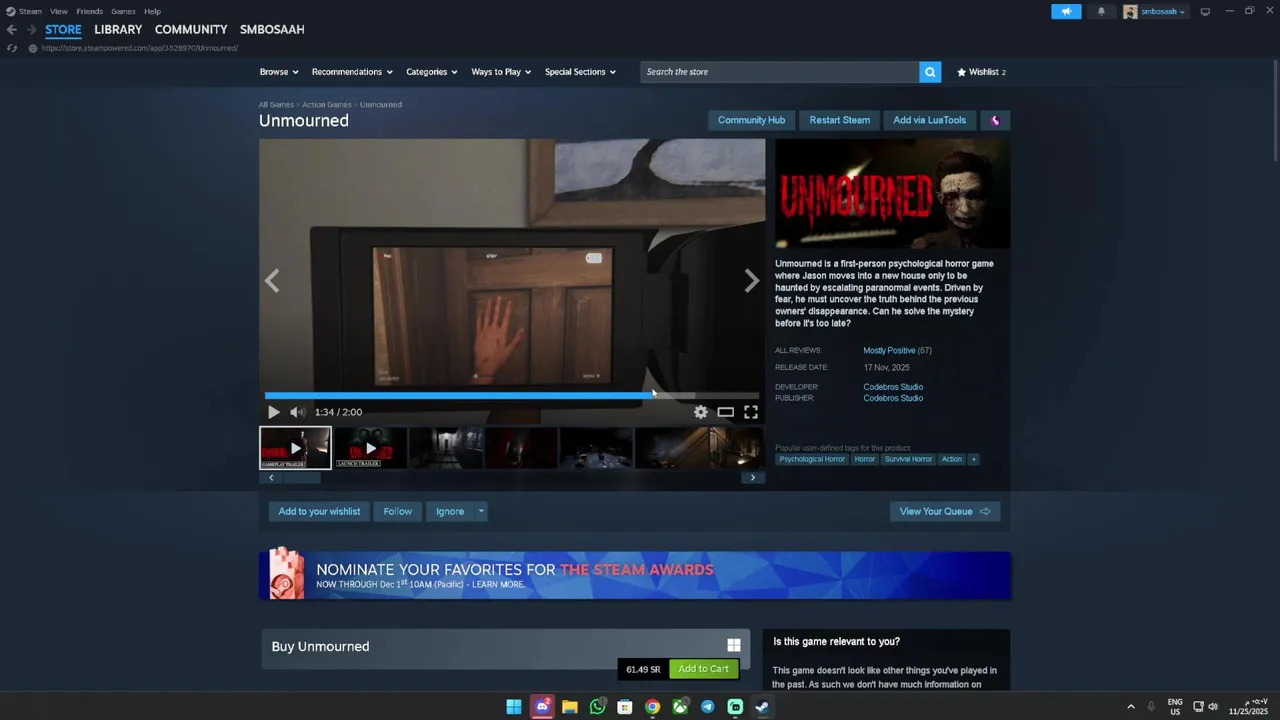This screenshot has width=1280, height=720.
Task: Seek on the trailer progress bar
Action: (x=511, y=396)
